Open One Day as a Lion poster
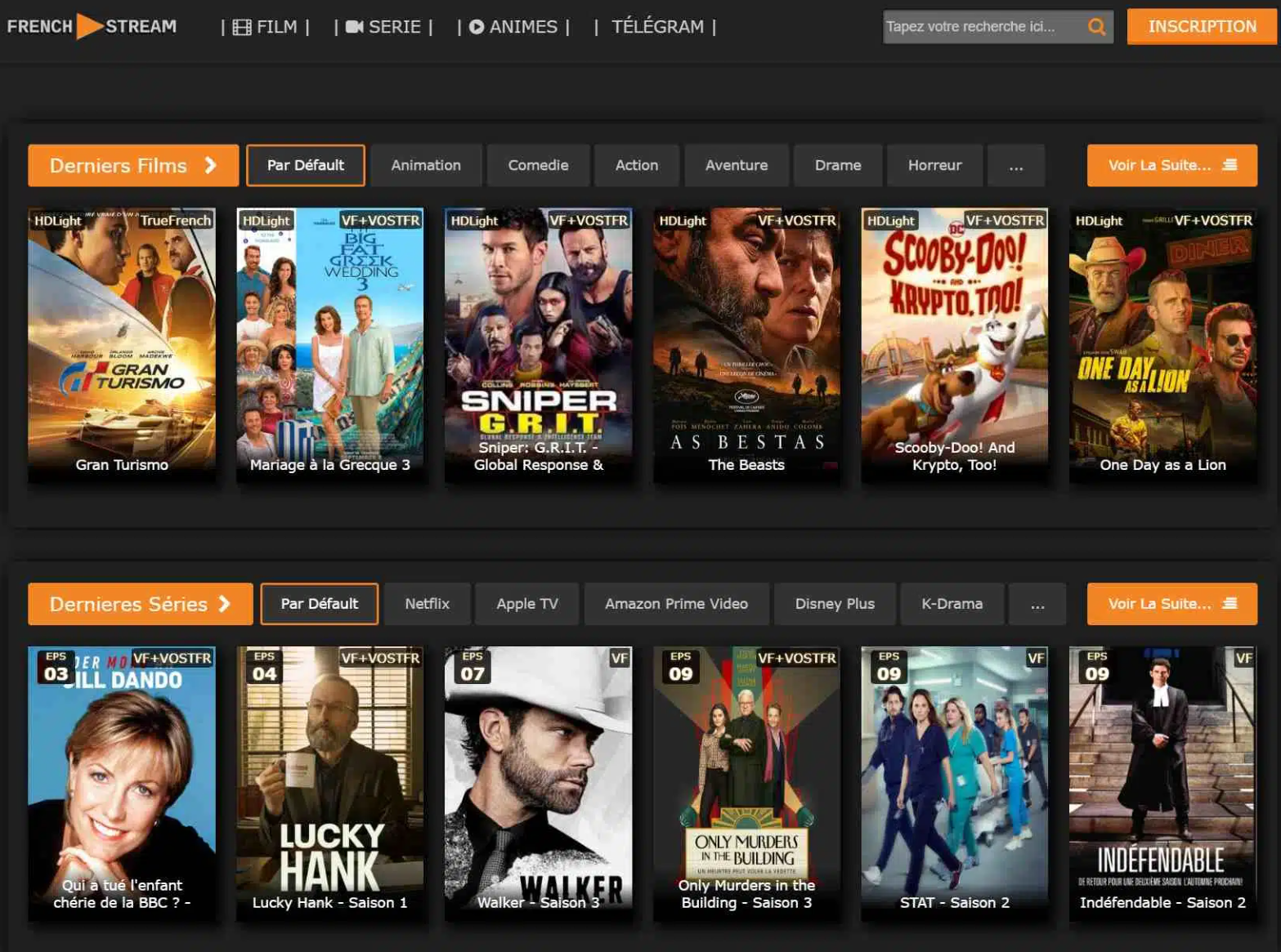Image resolution: width=1281 pixels, height=952 pixels. pos(1162,345)
